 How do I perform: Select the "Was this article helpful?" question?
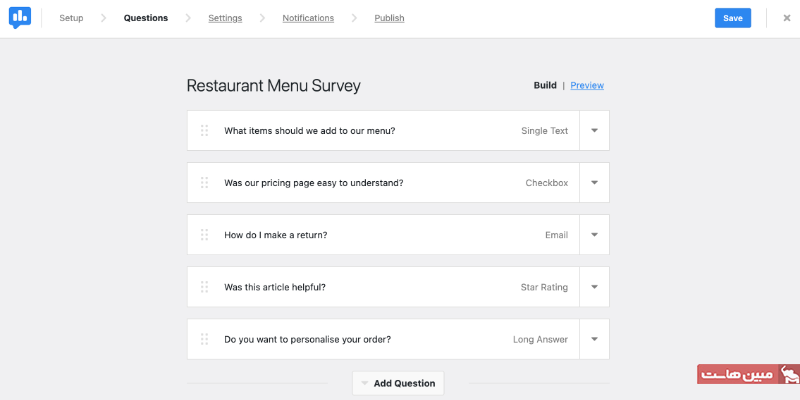[x=275, y=287]
